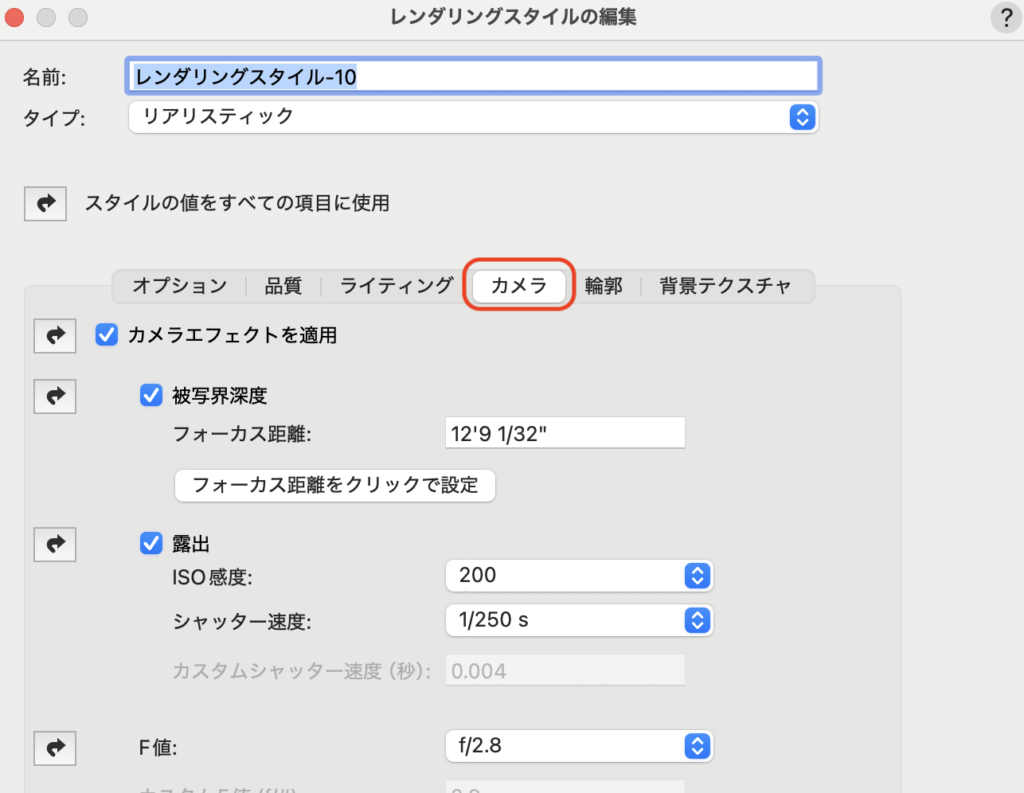The width and height of the screenshot is (1024, 793).
Task: Disable the 被写界深度 checkbox
Action: [151, 396]
